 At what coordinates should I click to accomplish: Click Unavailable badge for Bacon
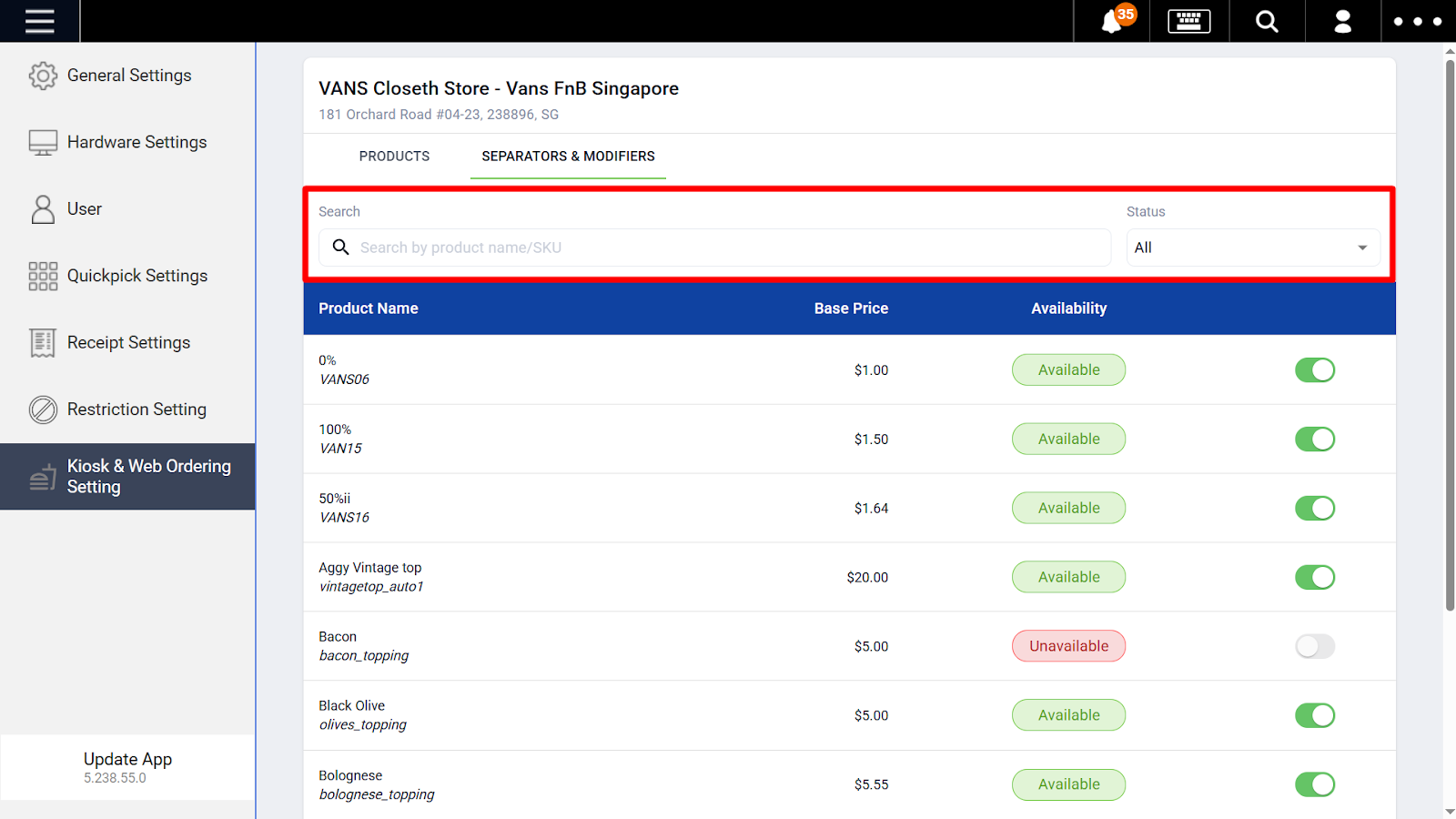1068,646
